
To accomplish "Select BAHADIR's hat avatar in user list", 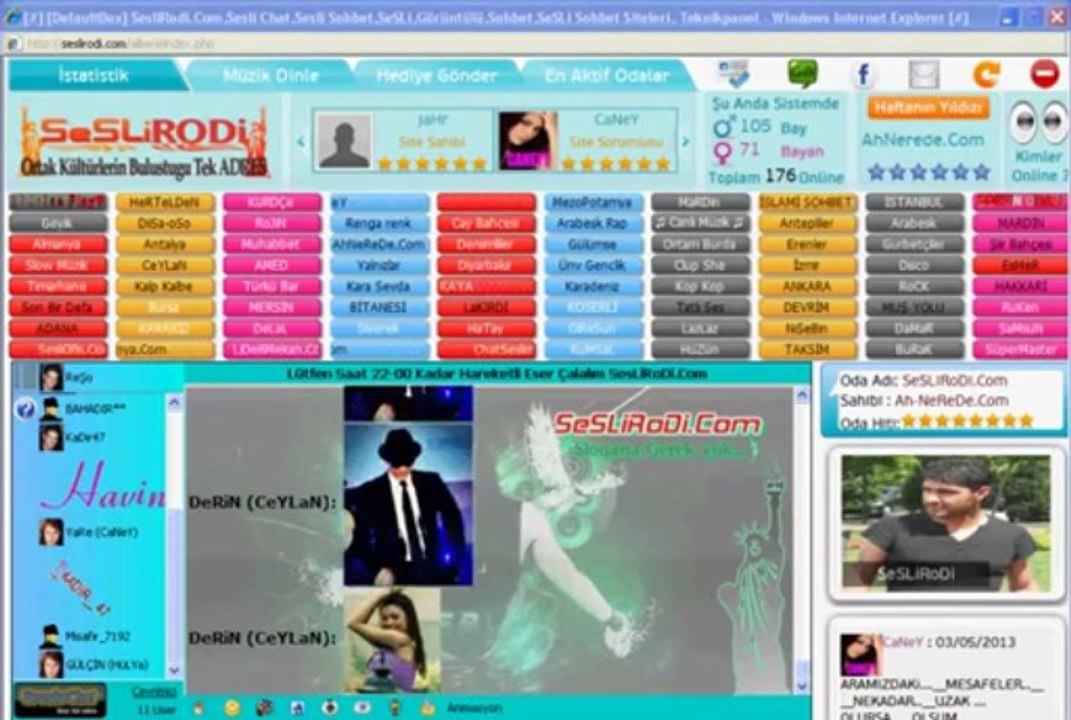I will pyautogui.click(x=51, y=409).
